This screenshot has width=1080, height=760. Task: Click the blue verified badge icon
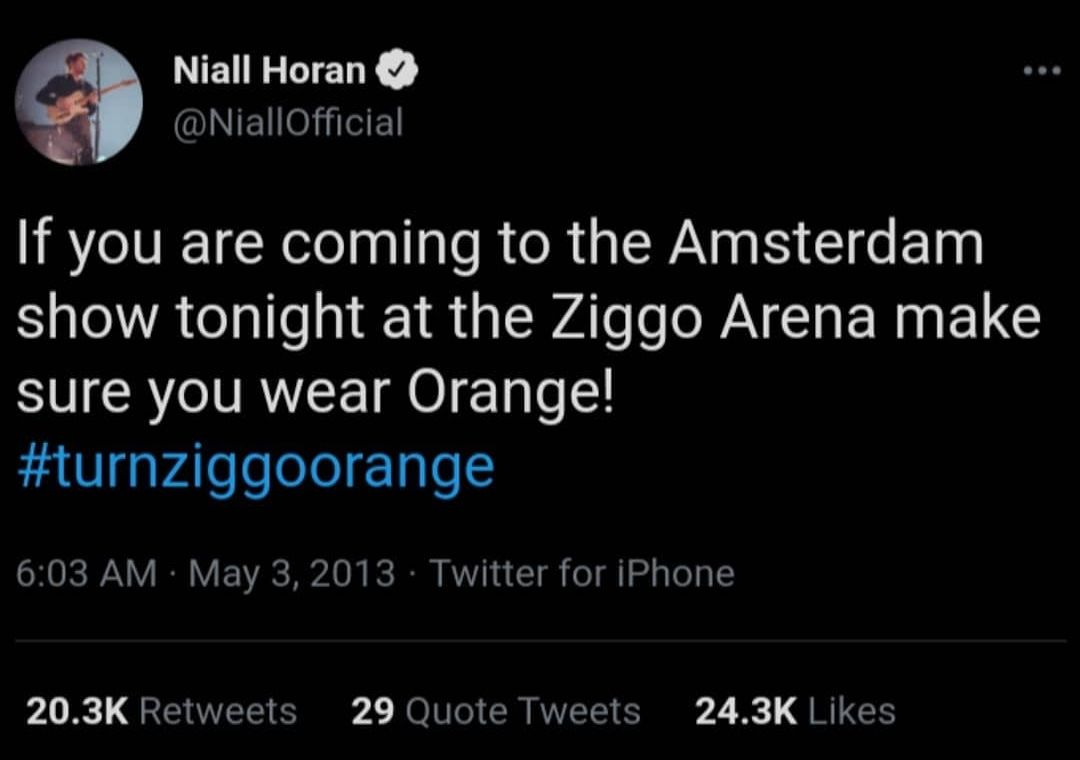coord(396,70)
